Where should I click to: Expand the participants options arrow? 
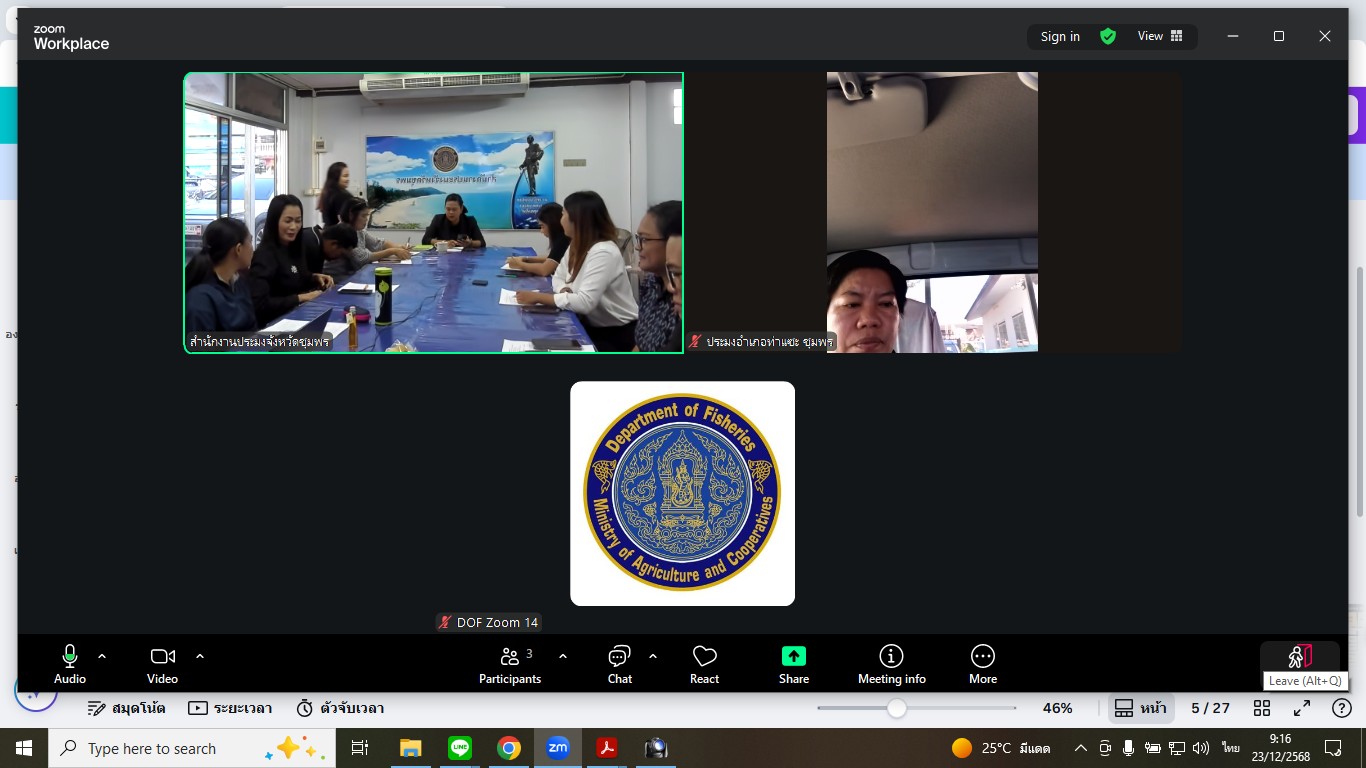click(x=563, y=656)
